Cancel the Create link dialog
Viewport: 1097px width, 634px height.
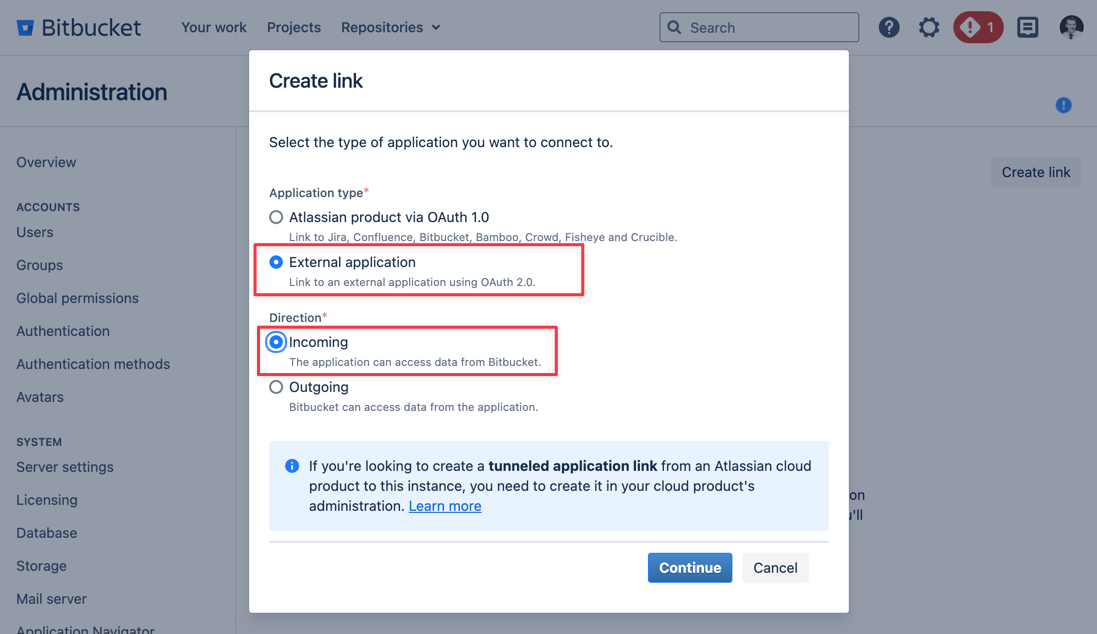pos(775,567)
